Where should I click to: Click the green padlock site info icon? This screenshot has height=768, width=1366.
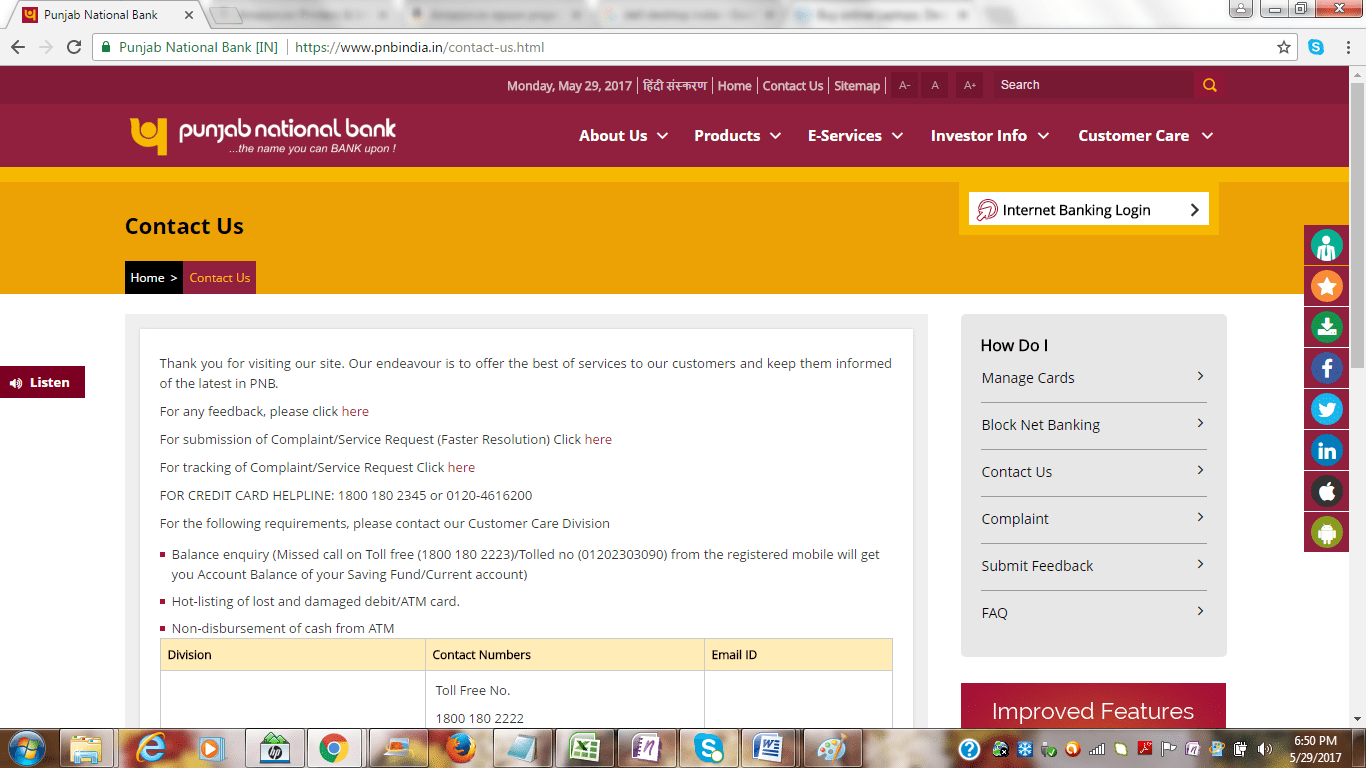point(106,47)
